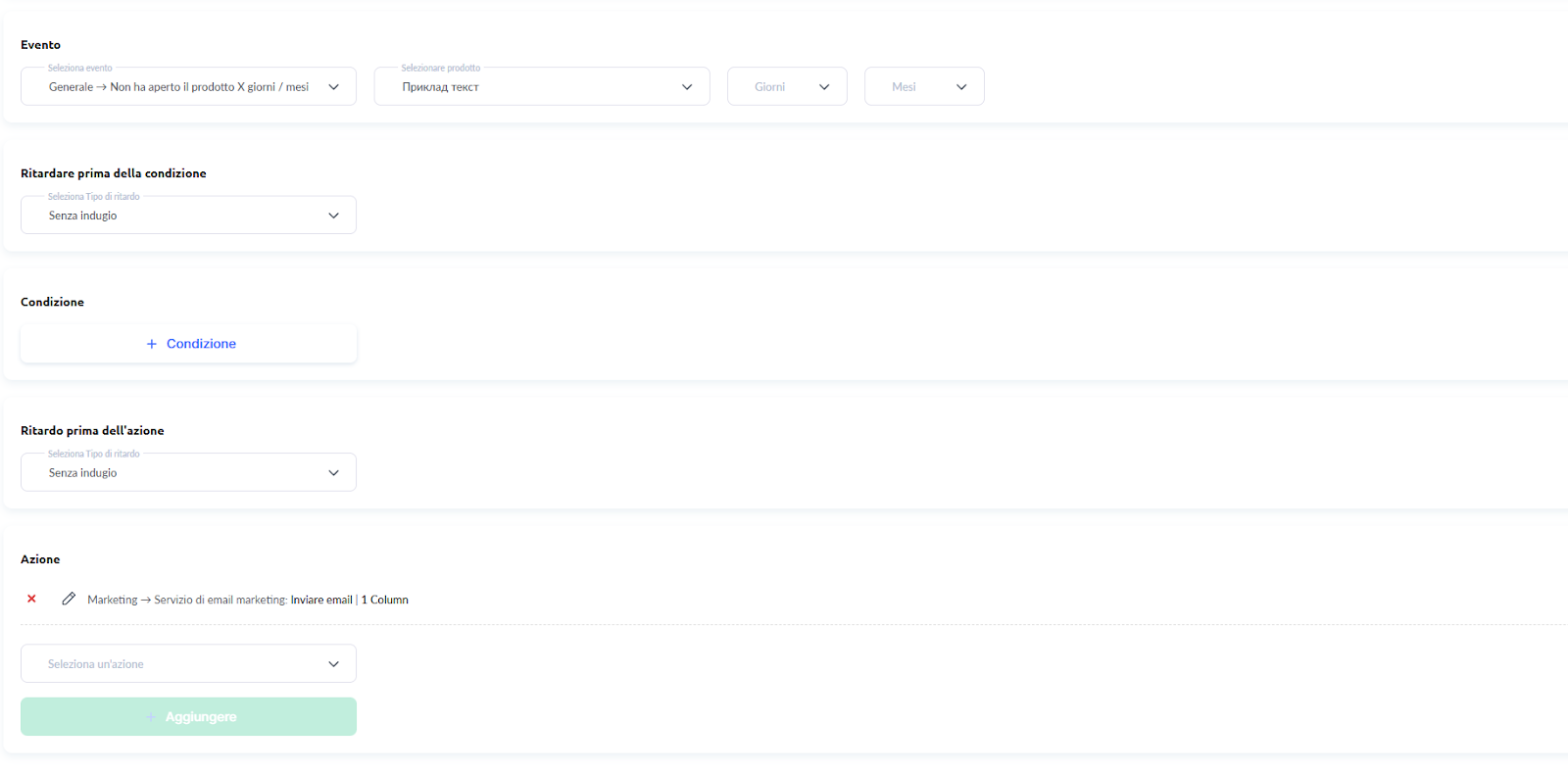Click the chevron arrow of Seleziona evento

[x=333, y=87]
